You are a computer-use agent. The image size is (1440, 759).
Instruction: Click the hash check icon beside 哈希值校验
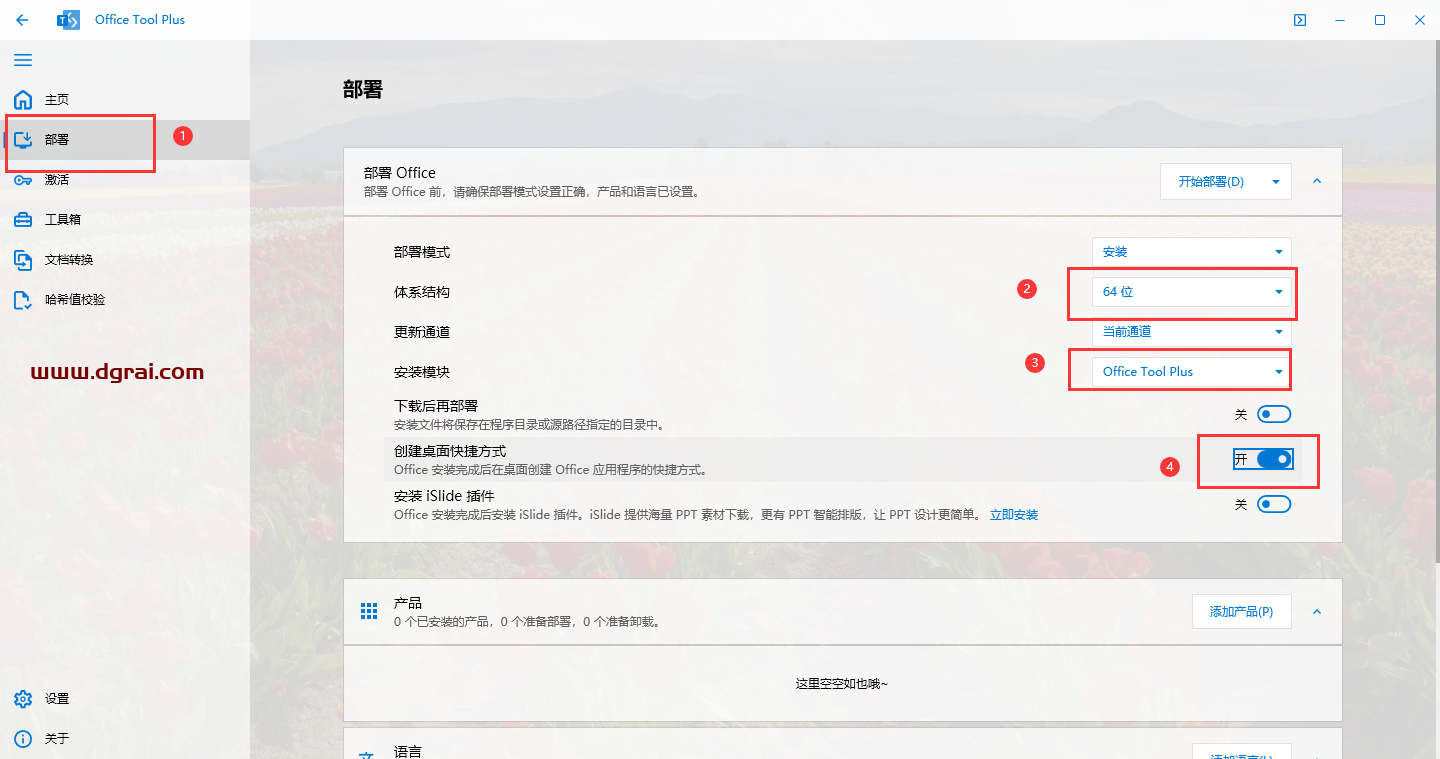tap(23, 300)
